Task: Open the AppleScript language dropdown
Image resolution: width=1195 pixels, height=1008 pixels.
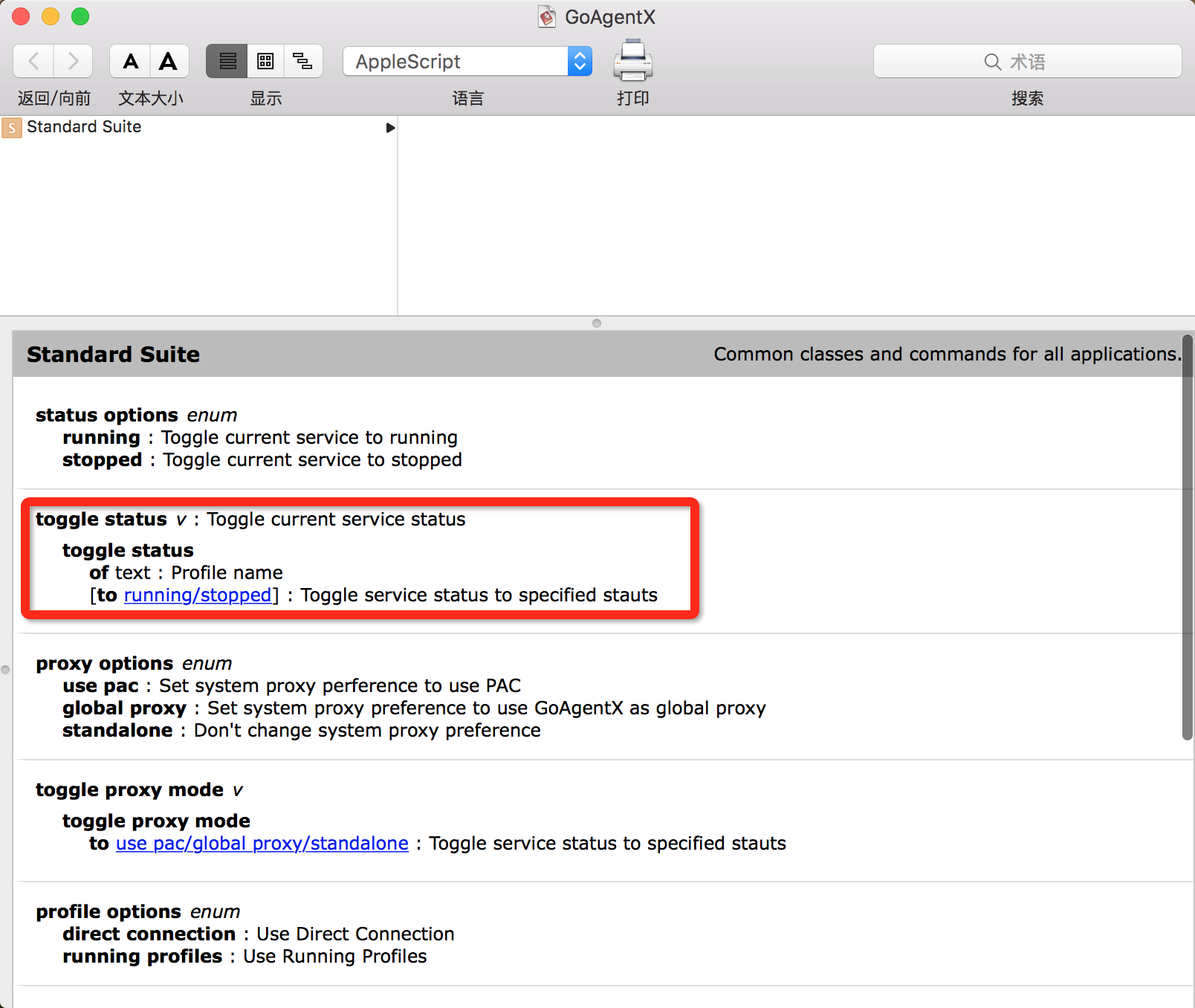Action: click(x=467, y=61)
